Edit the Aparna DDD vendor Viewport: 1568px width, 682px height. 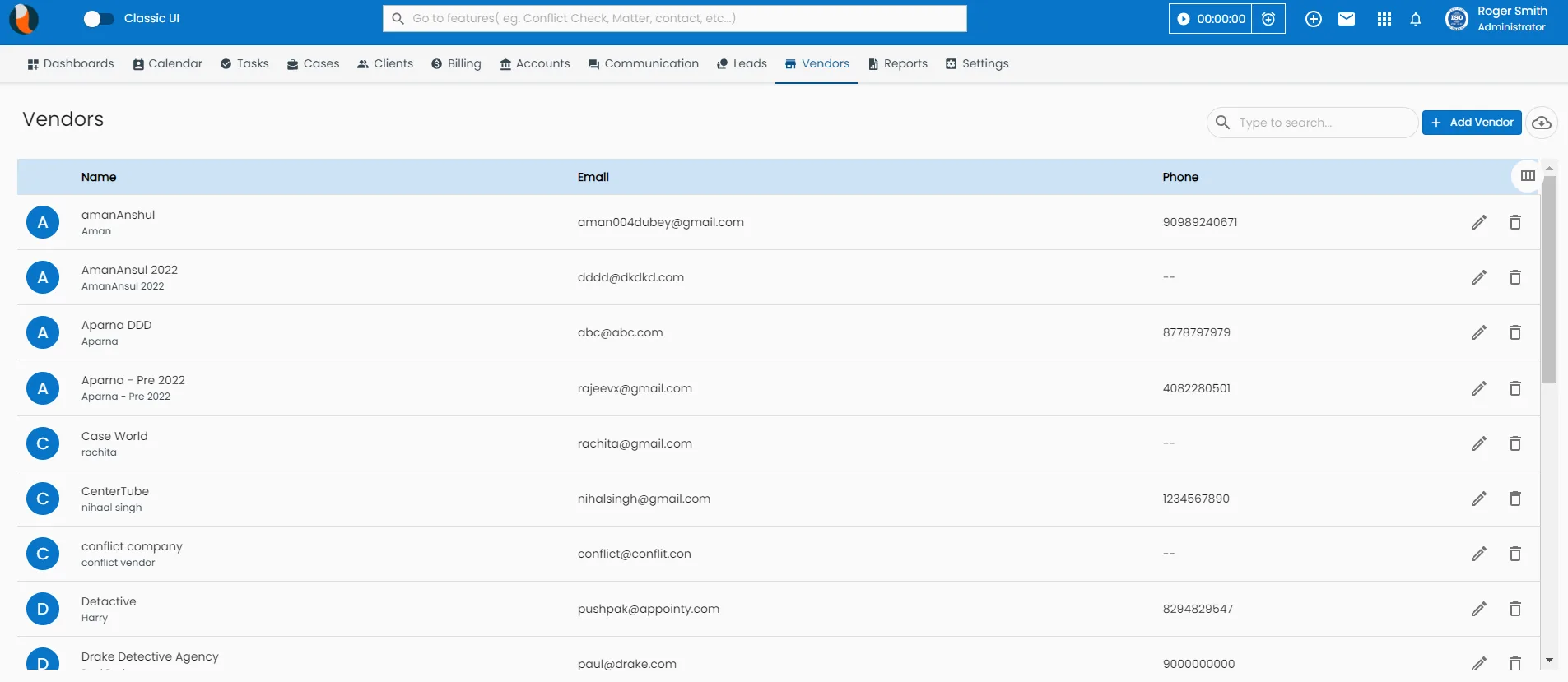point(1479,332)
